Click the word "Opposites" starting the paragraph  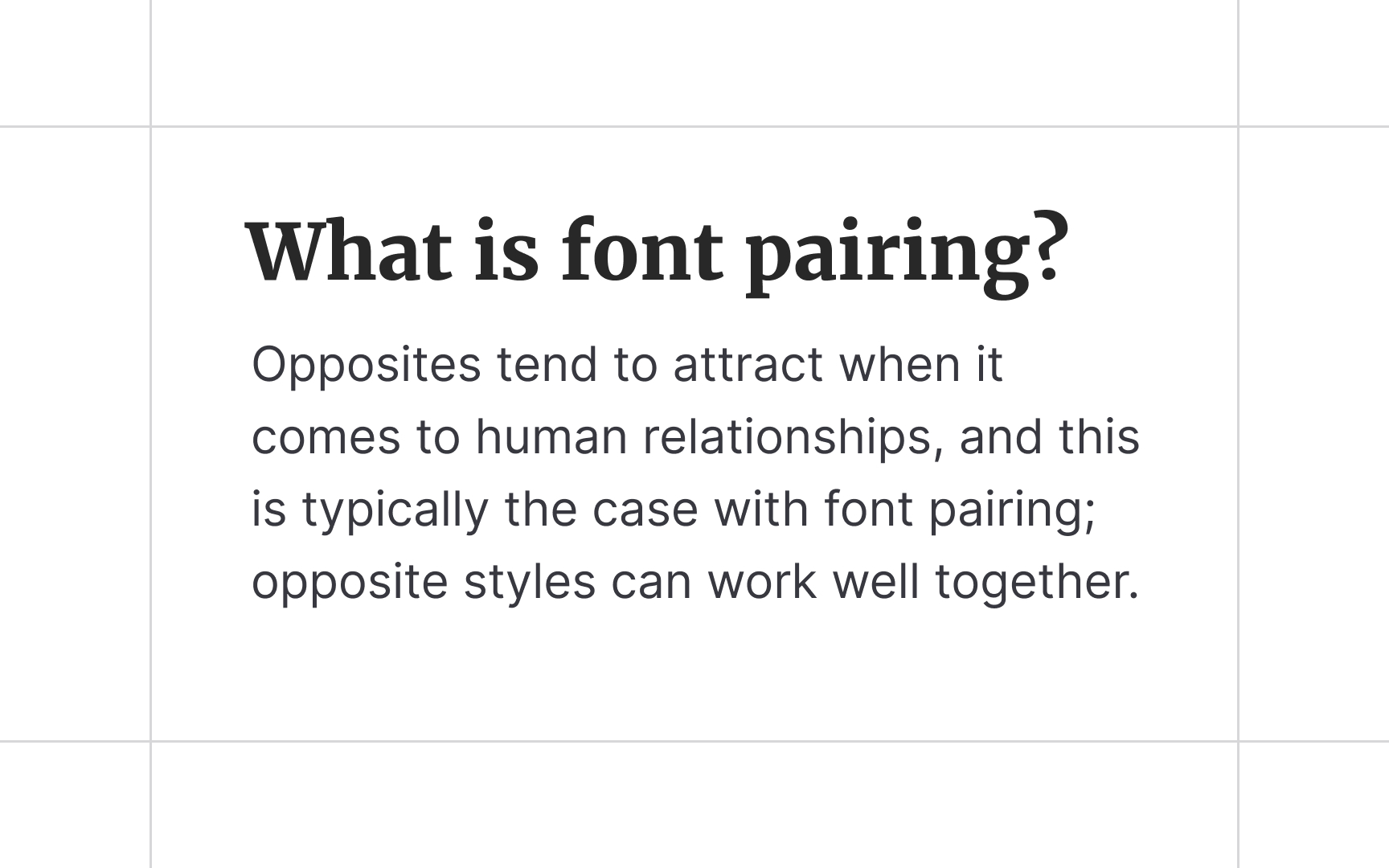(x=366, y=365)
